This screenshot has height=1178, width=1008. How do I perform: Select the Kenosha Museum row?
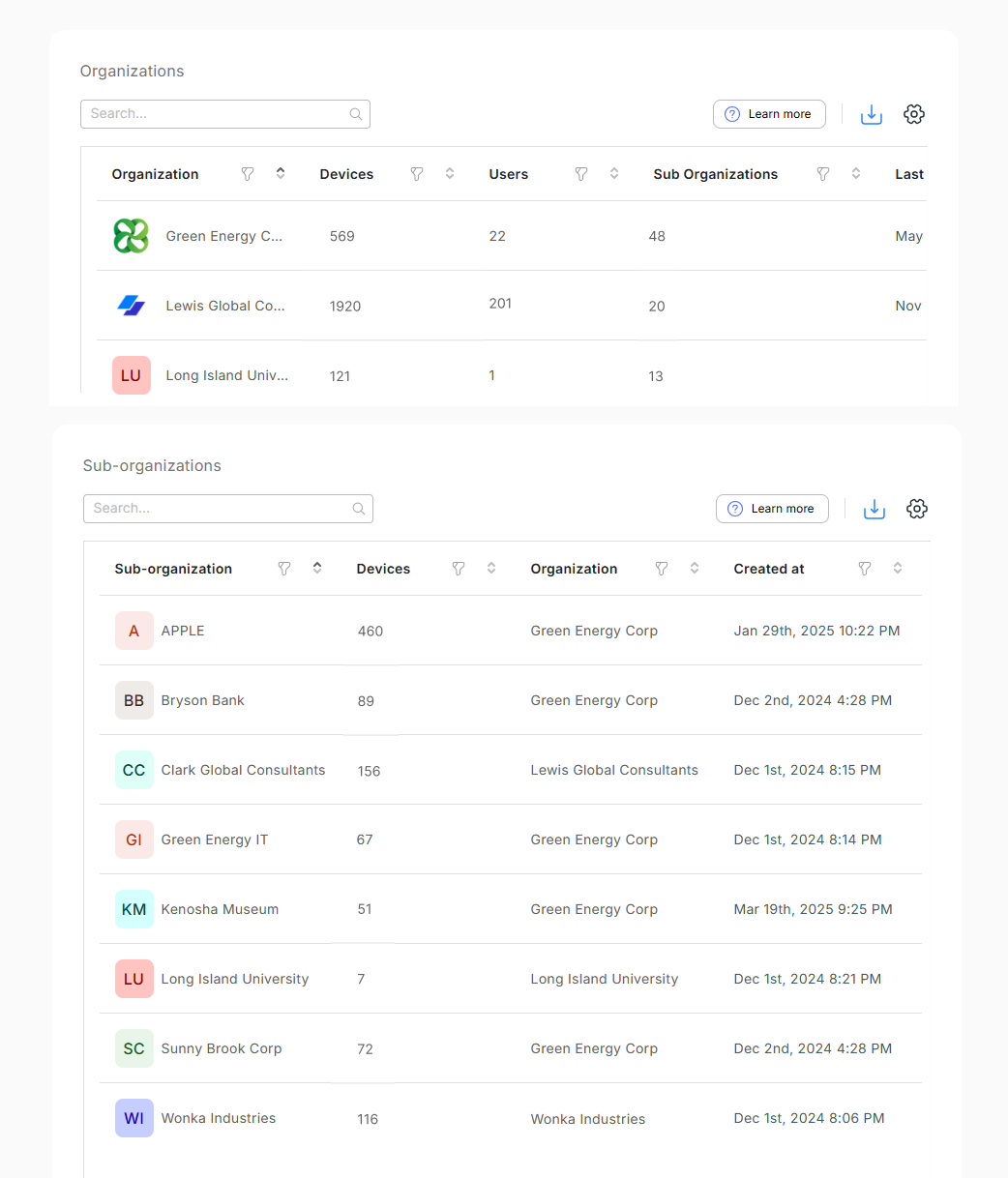click(x=511, y=909)
